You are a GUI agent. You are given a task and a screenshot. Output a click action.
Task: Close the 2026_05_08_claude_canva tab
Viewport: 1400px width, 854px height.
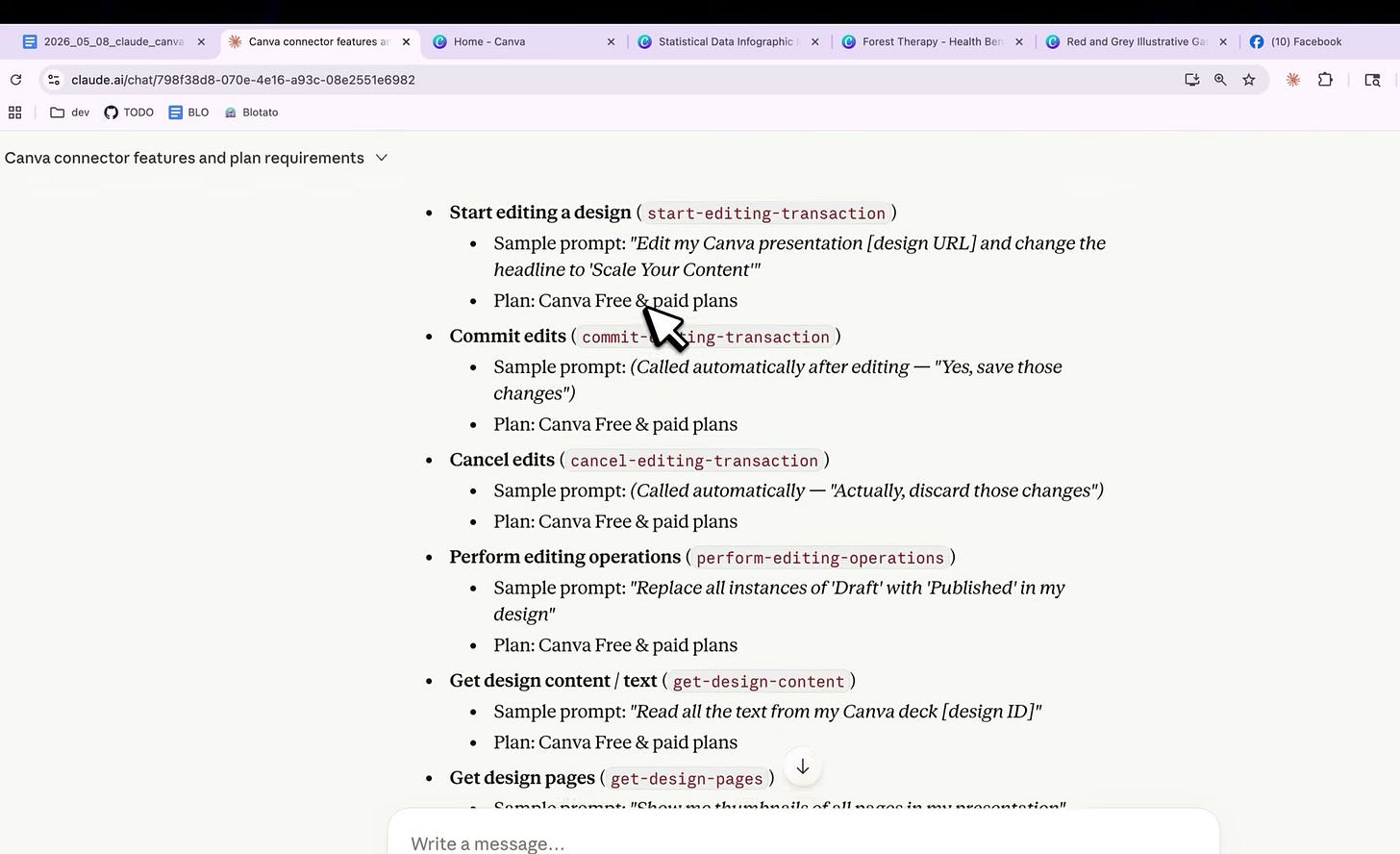(x=201, y=41)
